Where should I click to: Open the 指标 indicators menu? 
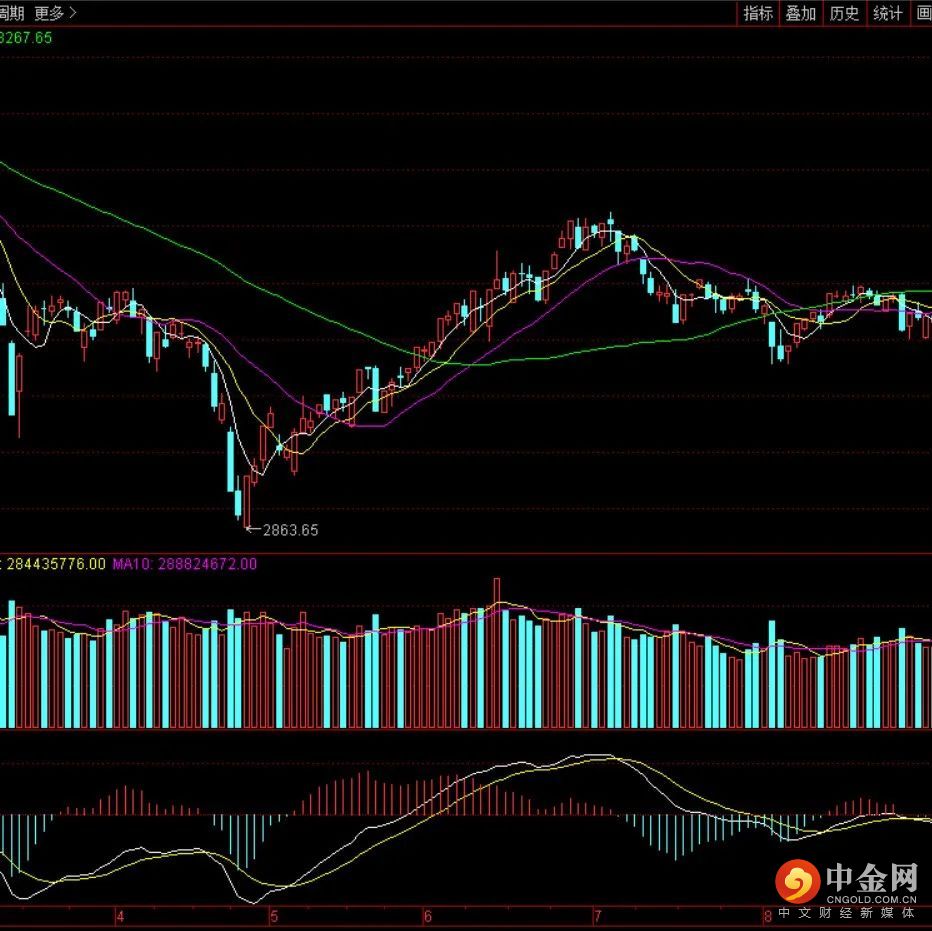(x=758, y=13)
